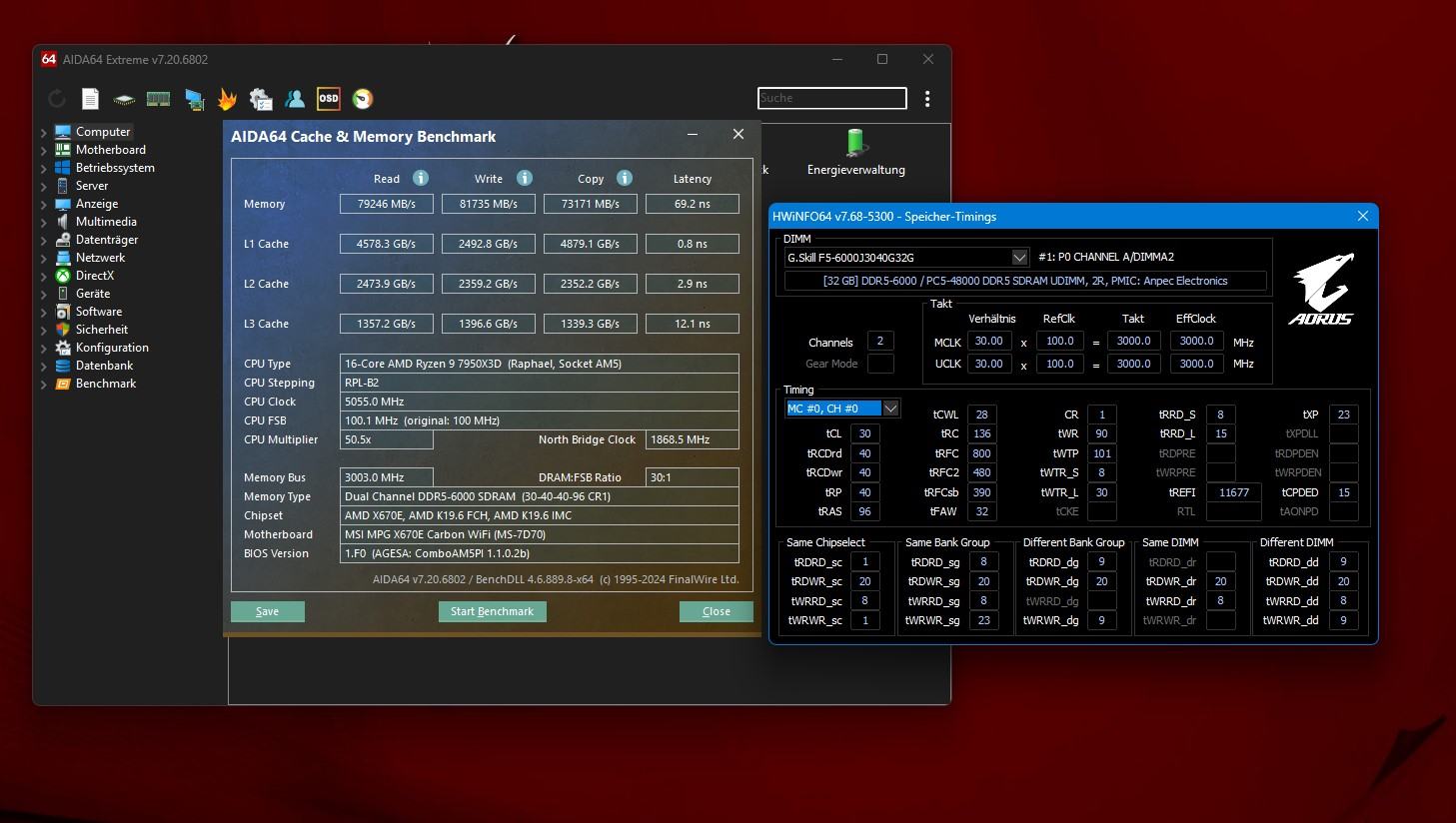Click the AIDA64 refresh toolbar icon
The image size is (1456, 823).
(x=57, y=99)
